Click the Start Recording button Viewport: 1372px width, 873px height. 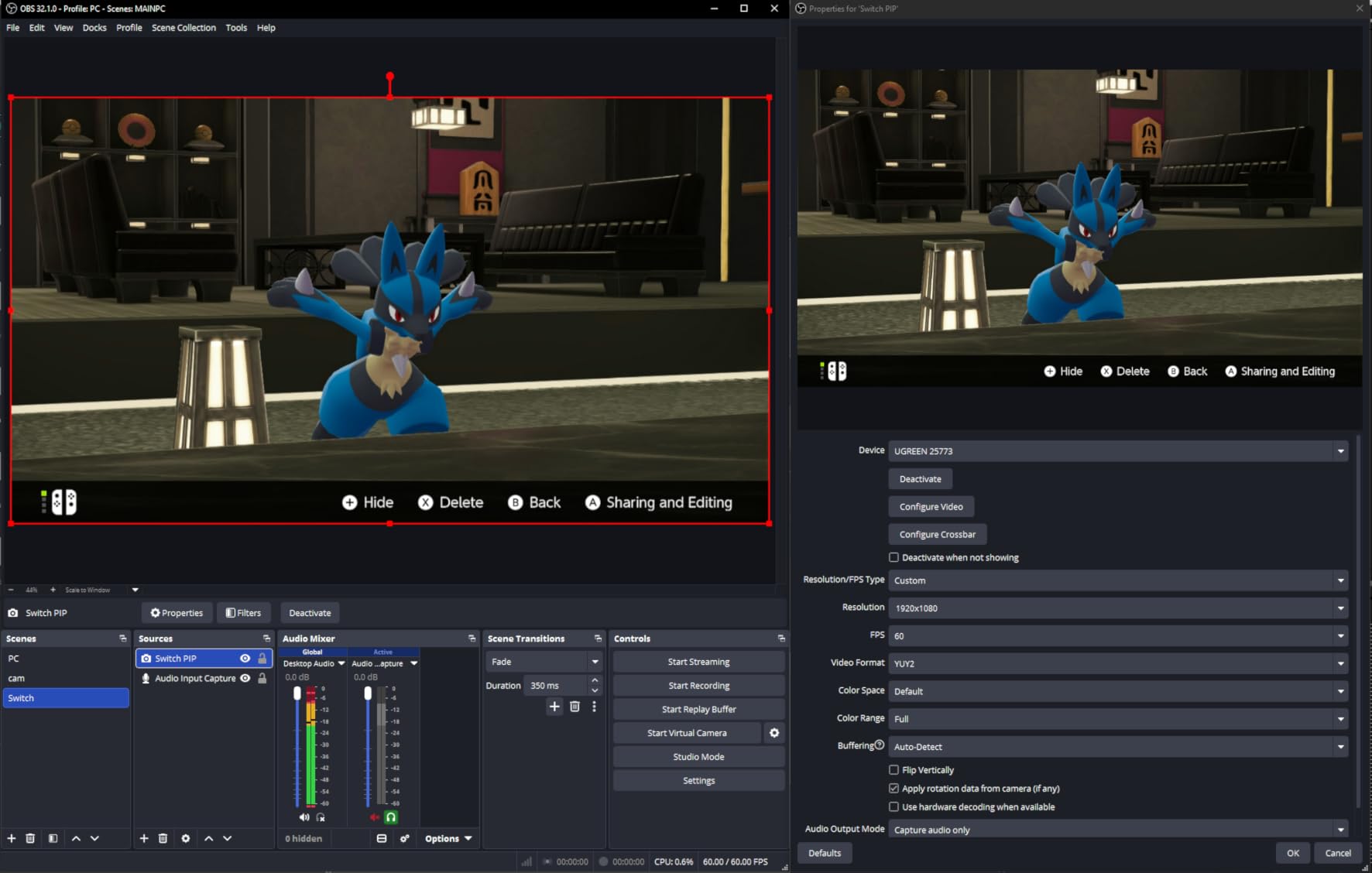[x=699, y=686]
